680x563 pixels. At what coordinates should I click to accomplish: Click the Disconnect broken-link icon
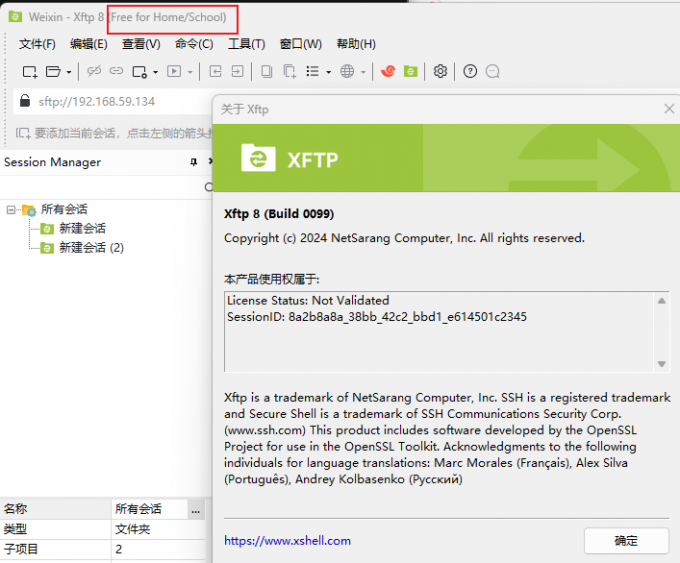click(94, 71)
